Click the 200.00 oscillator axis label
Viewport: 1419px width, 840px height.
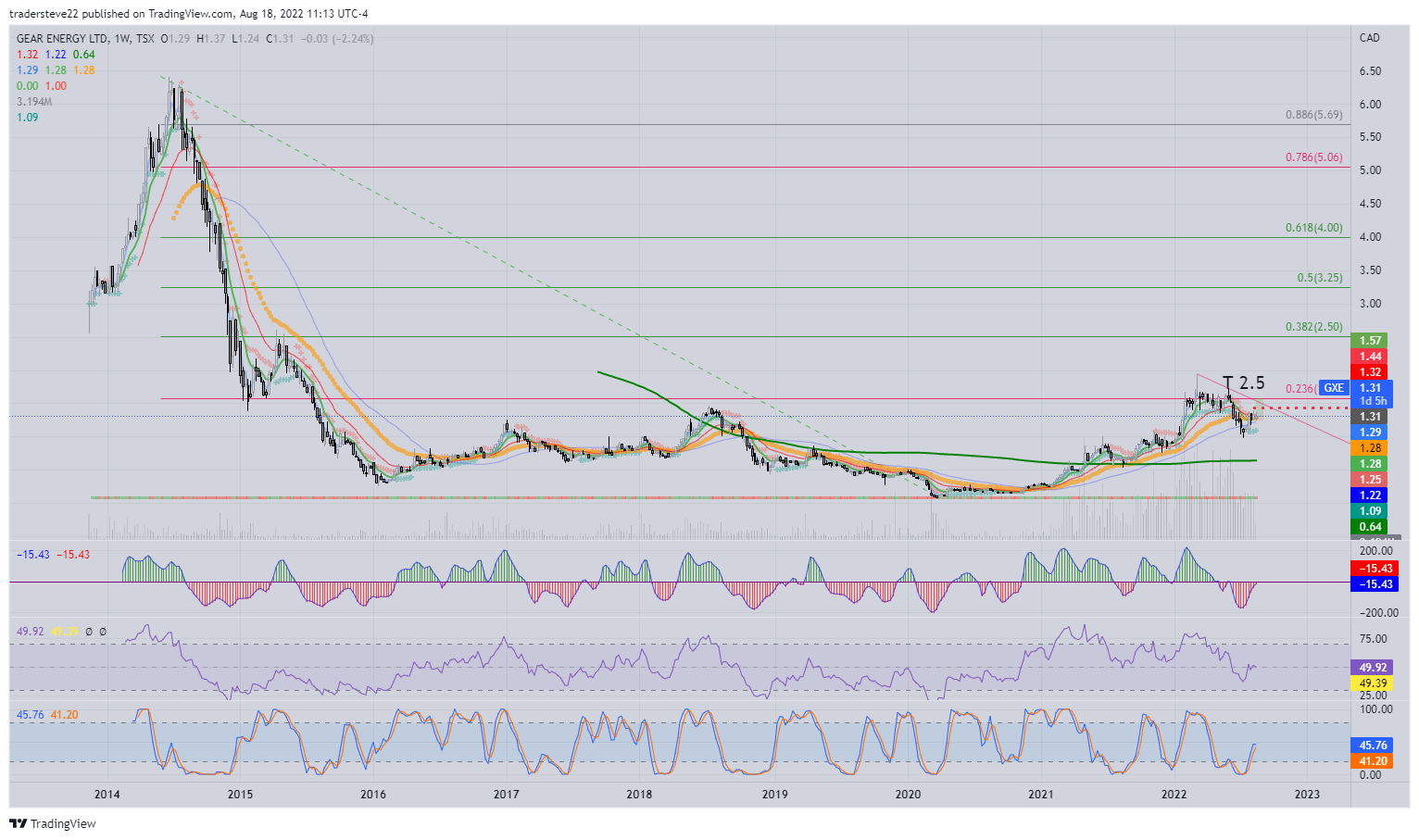pos(1375,551)
